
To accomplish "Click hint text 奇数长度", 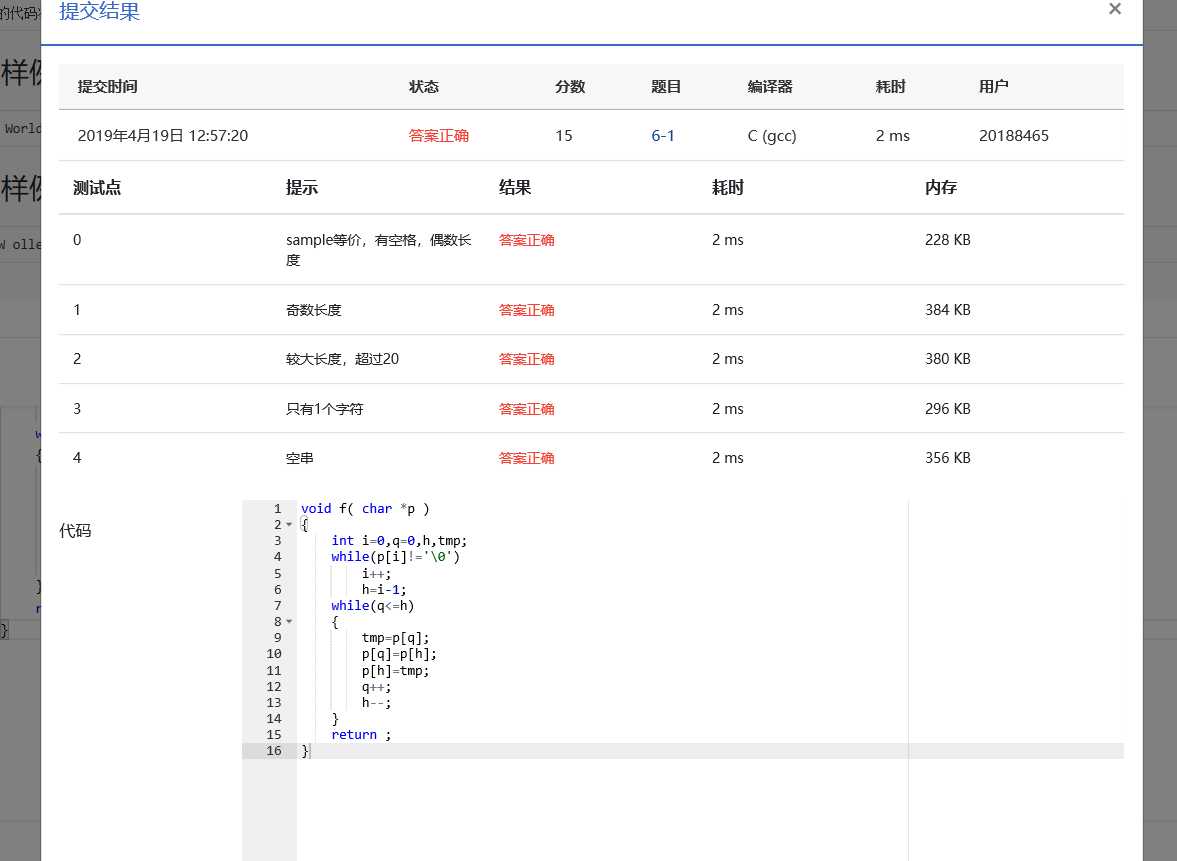I will click(x=314, y=310).
